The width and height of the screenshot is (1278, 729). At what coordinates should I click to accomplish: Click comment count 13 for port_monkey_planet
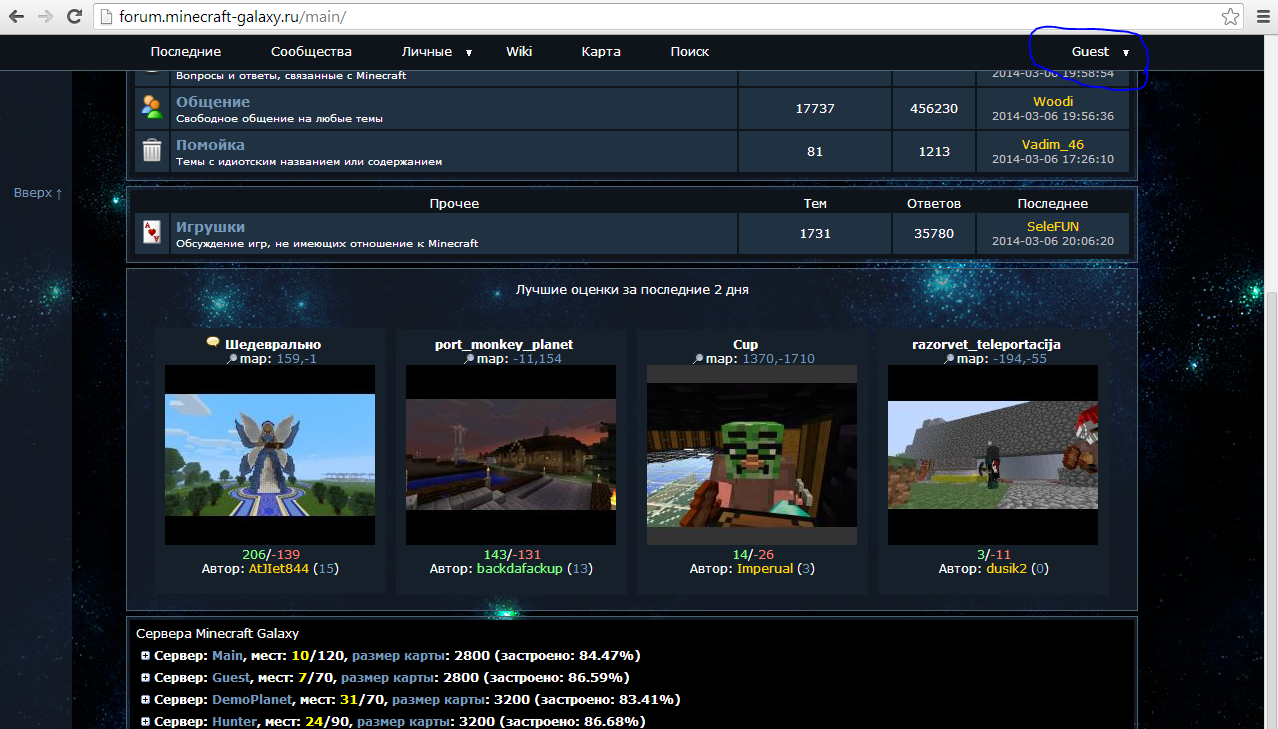pos(580,569)
